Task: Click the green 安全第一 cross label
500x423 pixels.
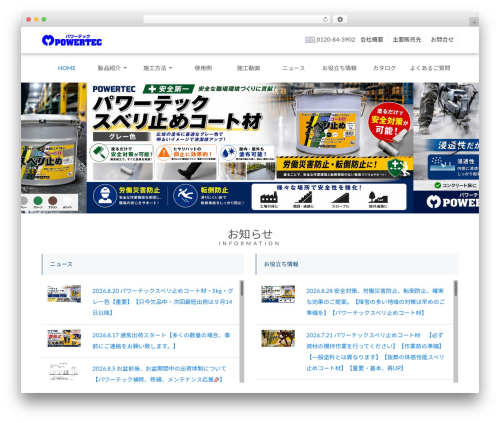Action: (x=168, y=89)
